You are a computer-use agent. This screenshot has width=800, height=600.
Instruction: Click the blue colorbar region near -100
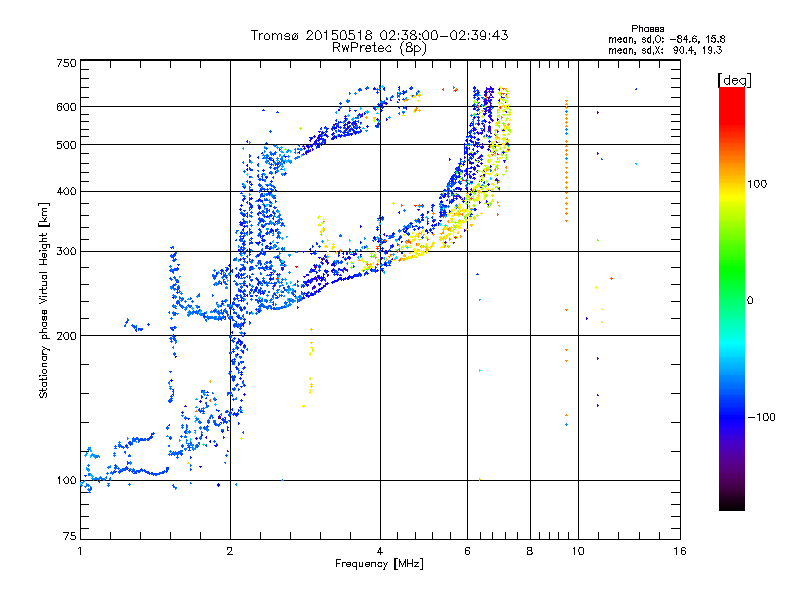click(732, 417)
